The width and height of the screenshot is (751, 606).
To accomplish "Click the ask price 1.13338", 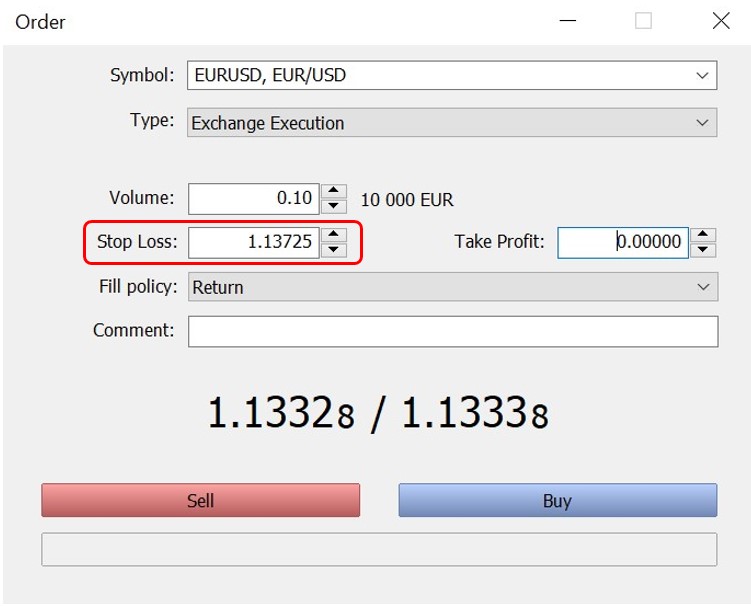I will pos(475,412).
